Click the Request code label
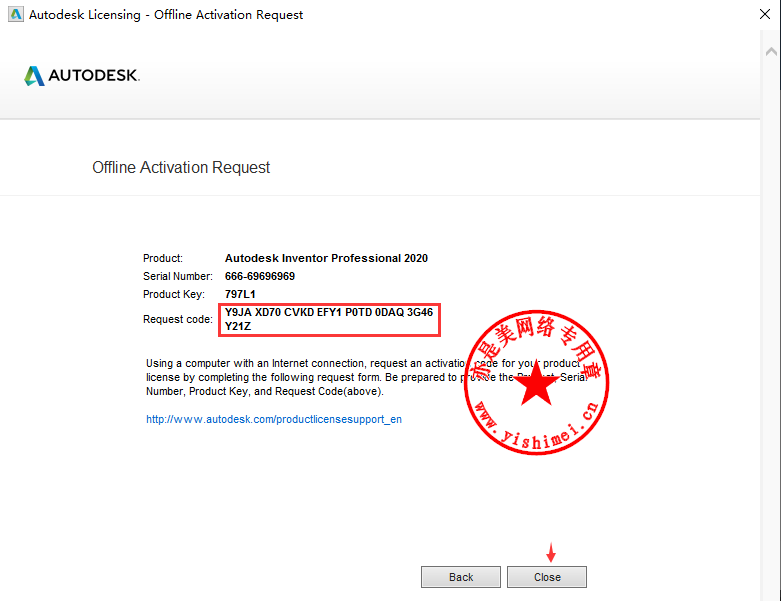The width and height of the screenshot is (781, 601). pyautogui.click(x=177, y=319)
